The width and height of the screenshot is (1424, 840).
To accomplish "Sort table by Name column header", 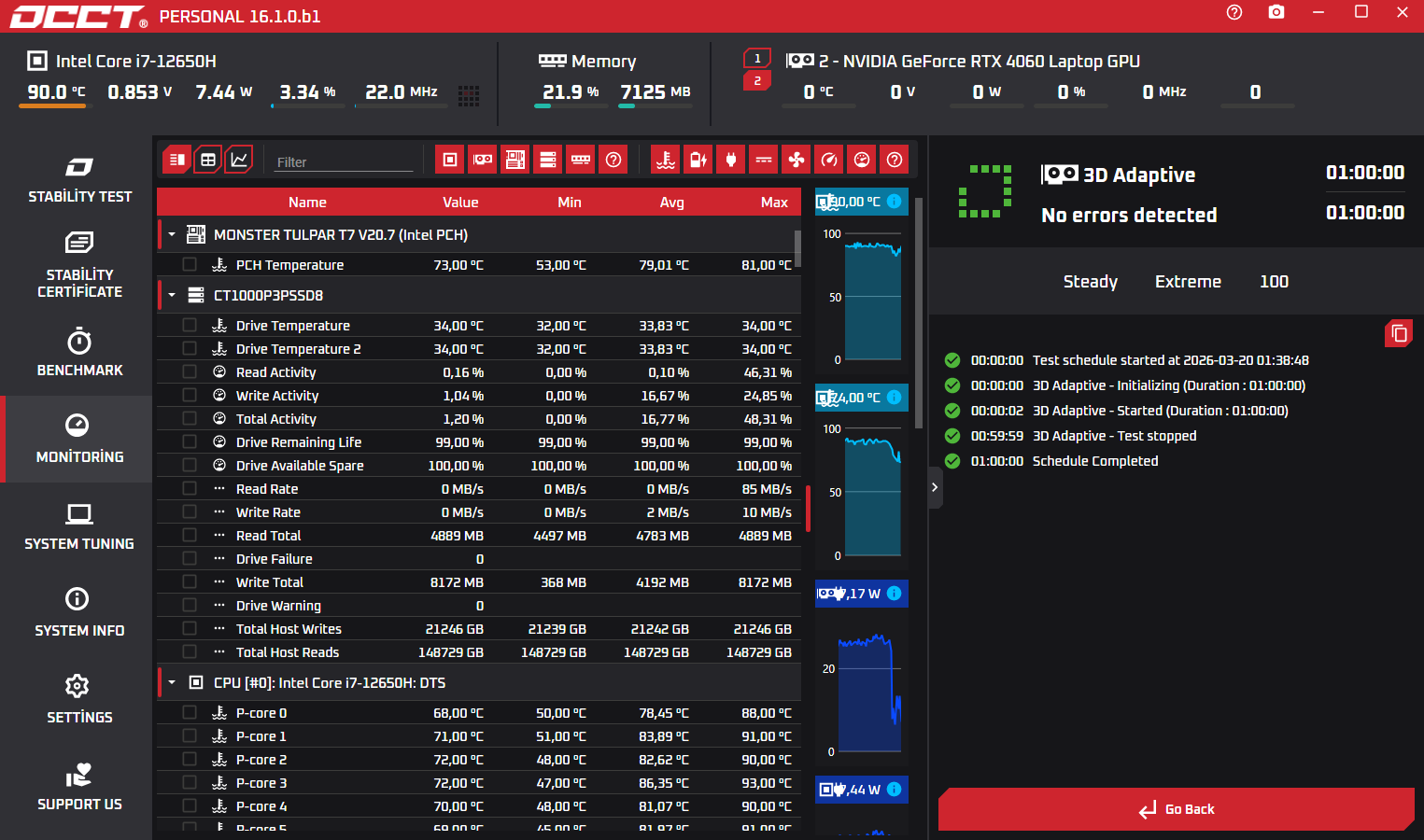I will pos(307,203).
